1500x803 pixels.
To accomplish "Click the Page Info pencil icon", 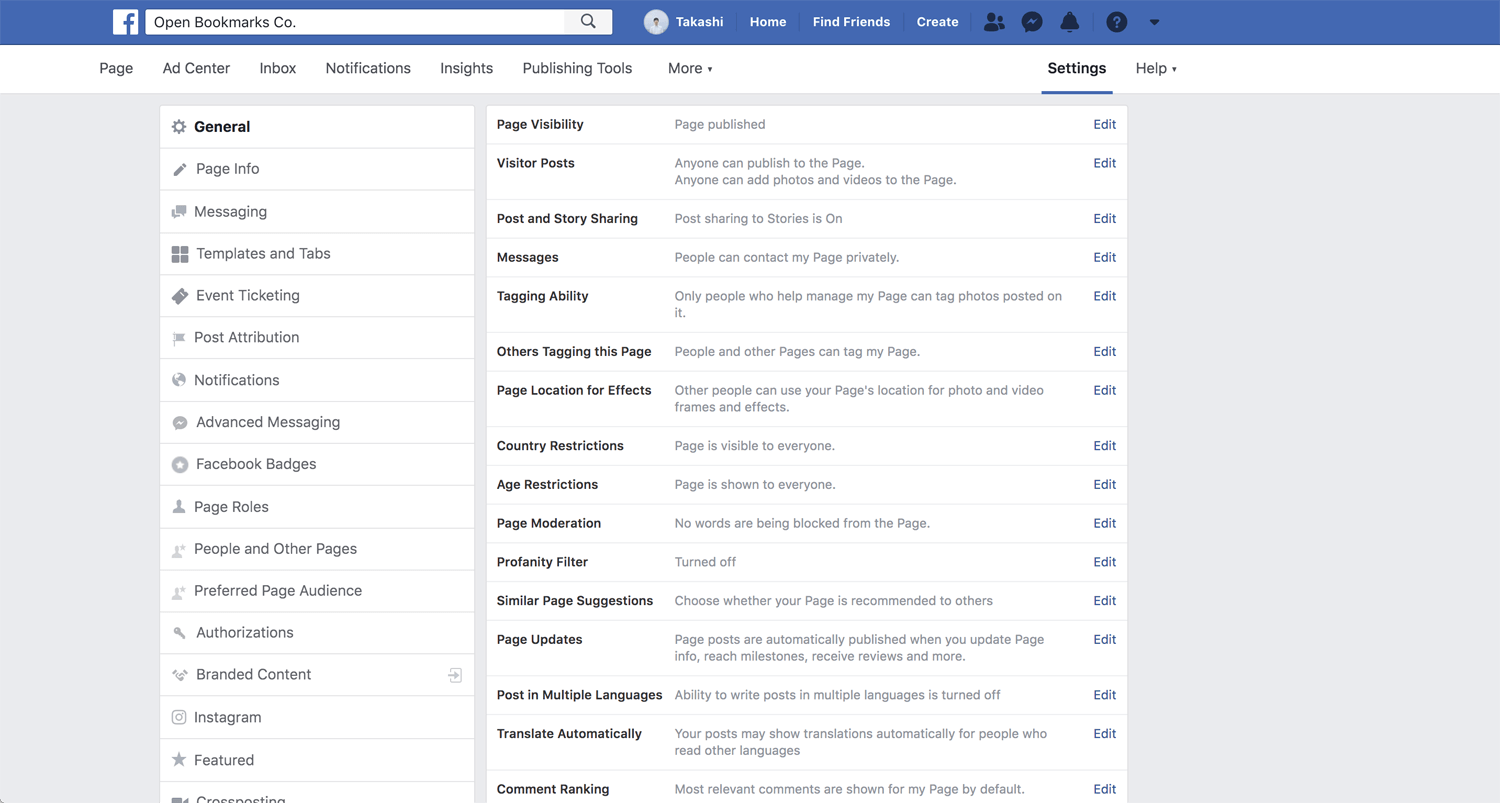I will point(180,169).
